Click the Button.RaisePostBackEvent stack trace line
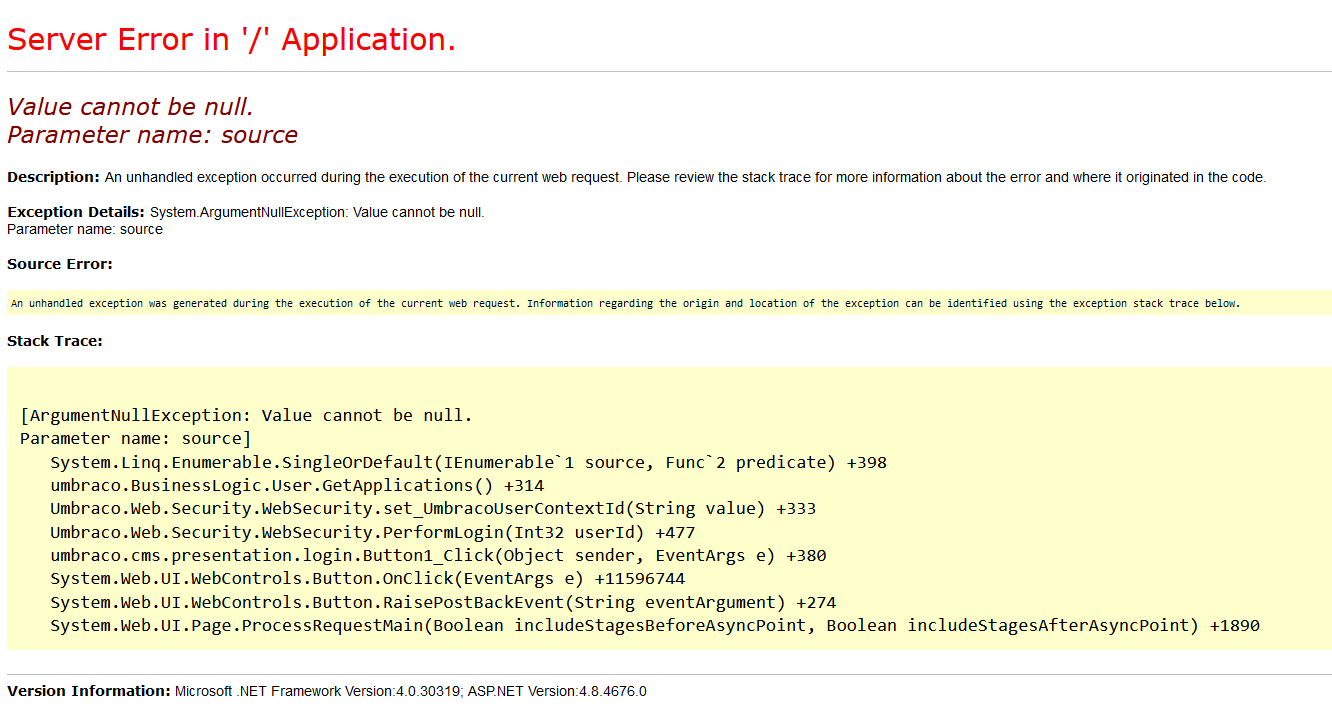 443,602
